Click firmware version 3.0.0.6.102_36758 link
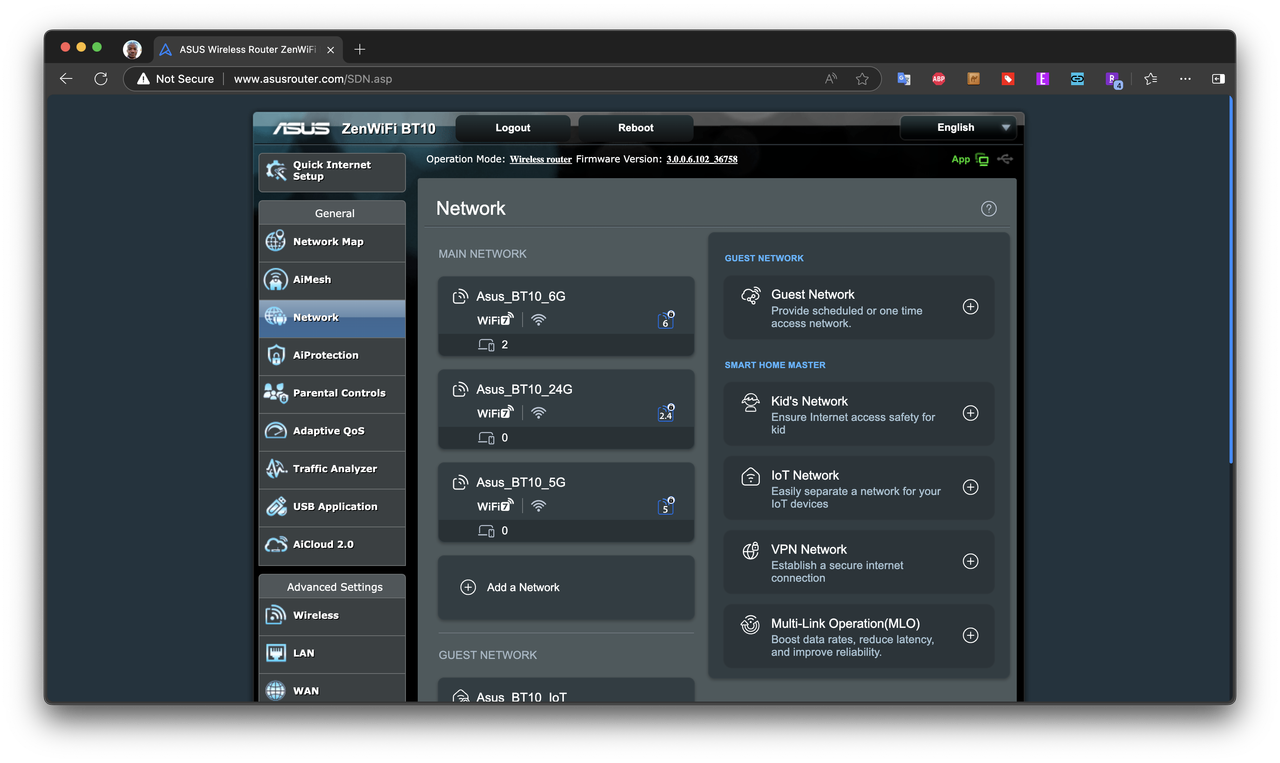Viewport: 1280px width, 763px height. pyautogui.click(x=702, y=159)
